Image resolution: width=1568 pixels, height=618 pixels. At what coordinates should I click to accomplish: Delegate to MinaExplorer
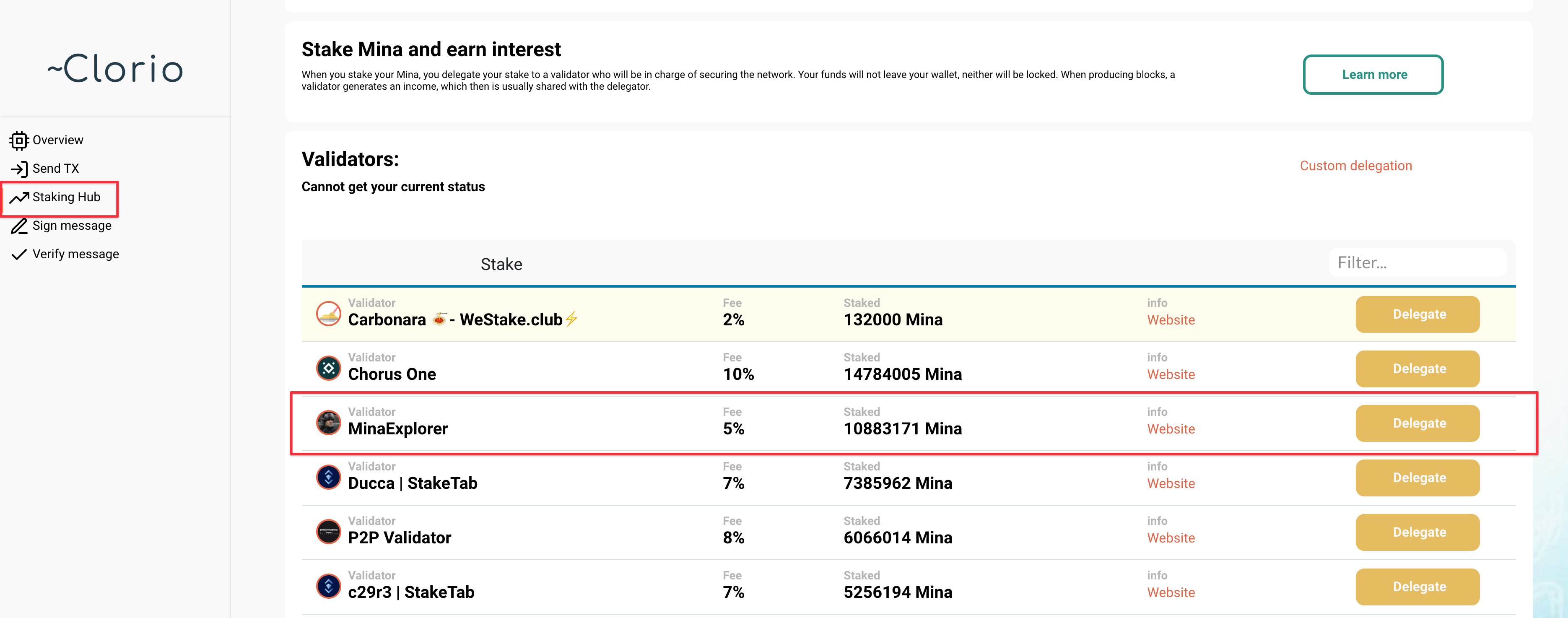1417,423
